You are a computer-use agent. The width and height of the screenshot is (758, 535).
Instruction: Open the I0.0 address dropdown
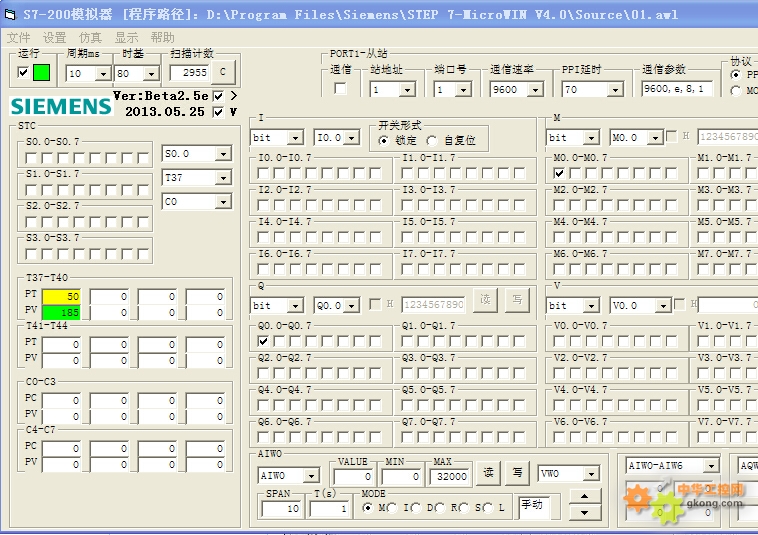[x=352, y=138]
